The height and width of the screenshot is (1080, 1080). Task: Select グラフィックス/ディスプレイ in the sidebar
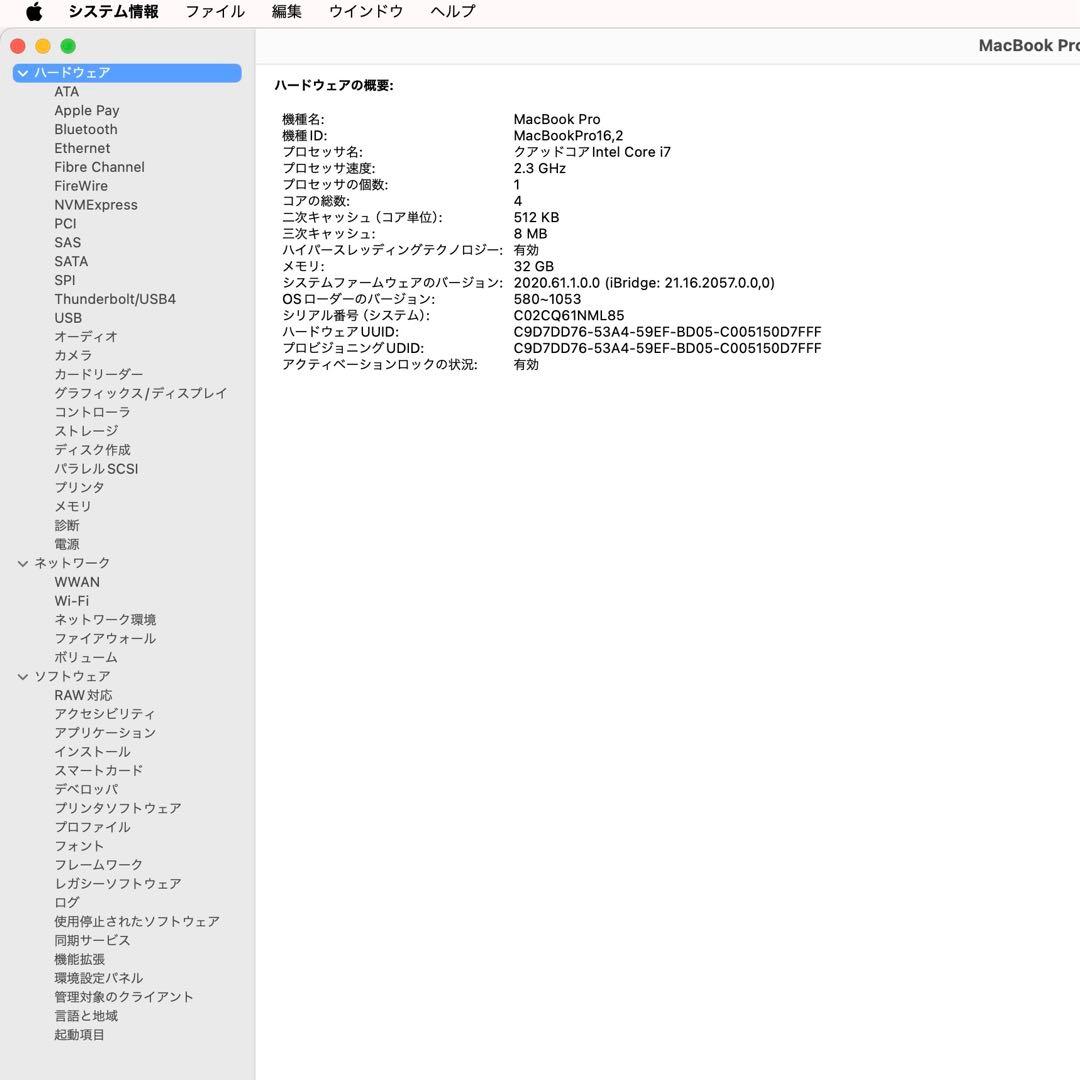click(x=141, y=393)
